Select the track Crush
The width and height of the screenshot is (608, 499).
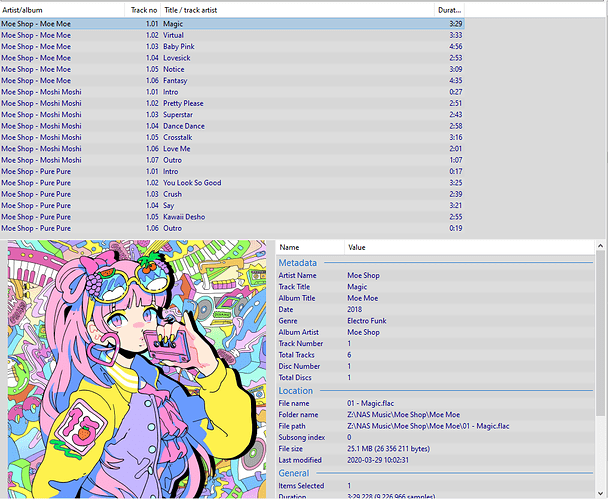[x=232, y=194]
